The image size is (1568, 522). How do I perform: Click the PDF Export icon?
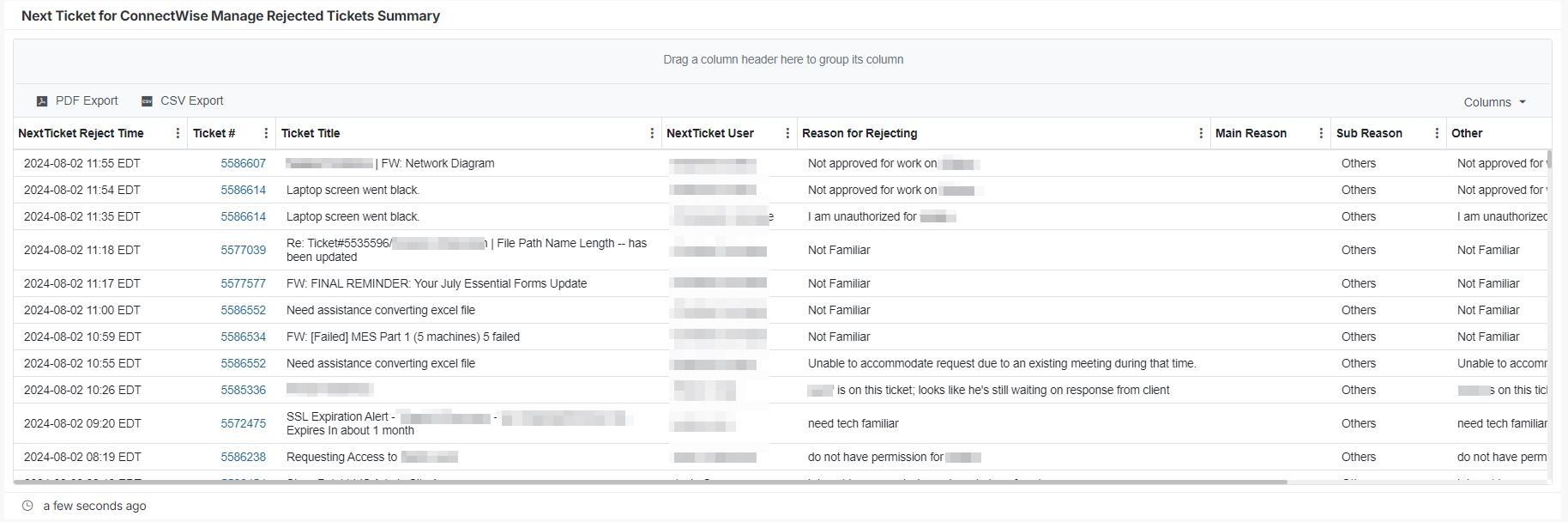tap(42, 101)
